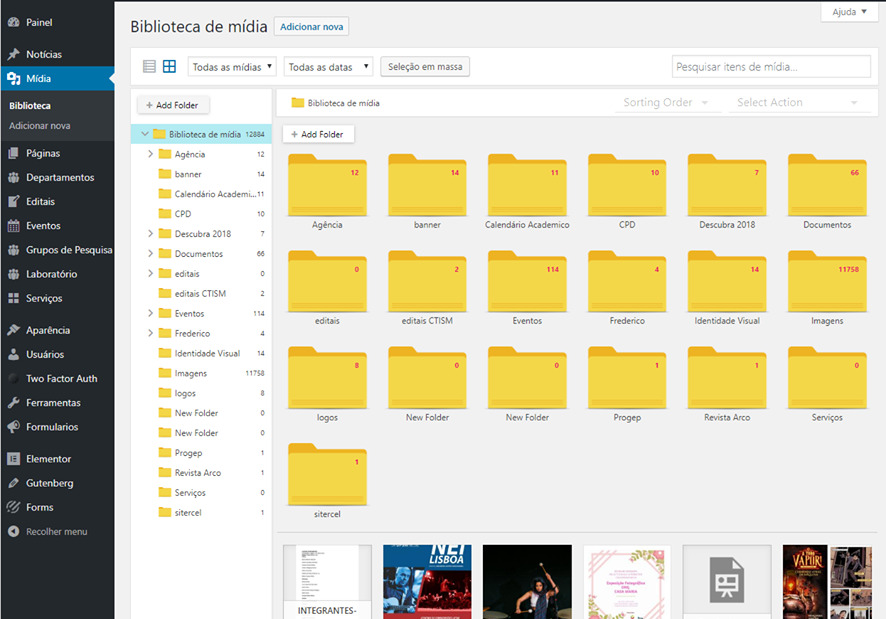
Task: Open the sitercel folder icon in grid
Action: (x=327, y=474)
